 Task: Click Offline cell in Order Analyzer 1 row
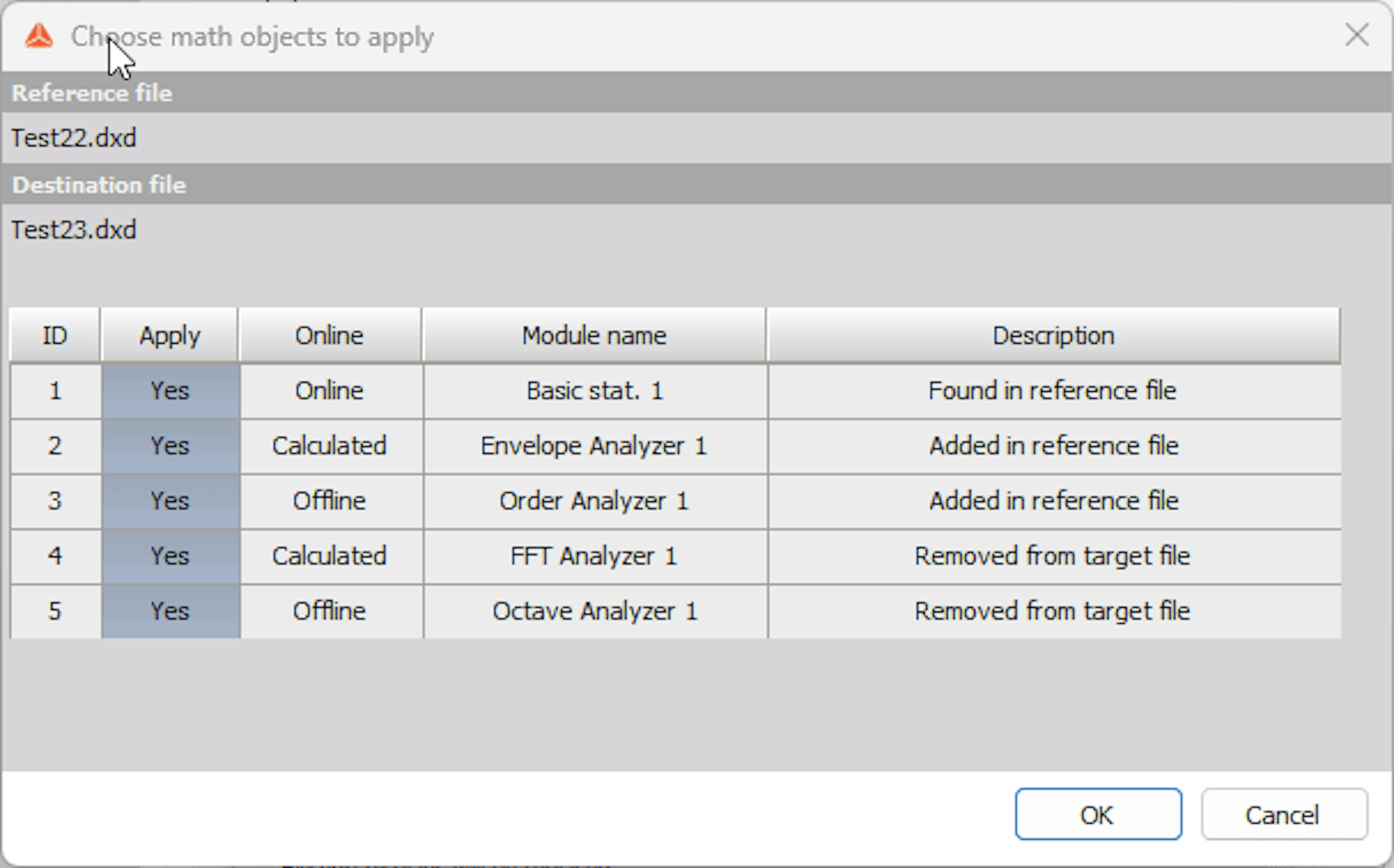(x=331, y=502)
